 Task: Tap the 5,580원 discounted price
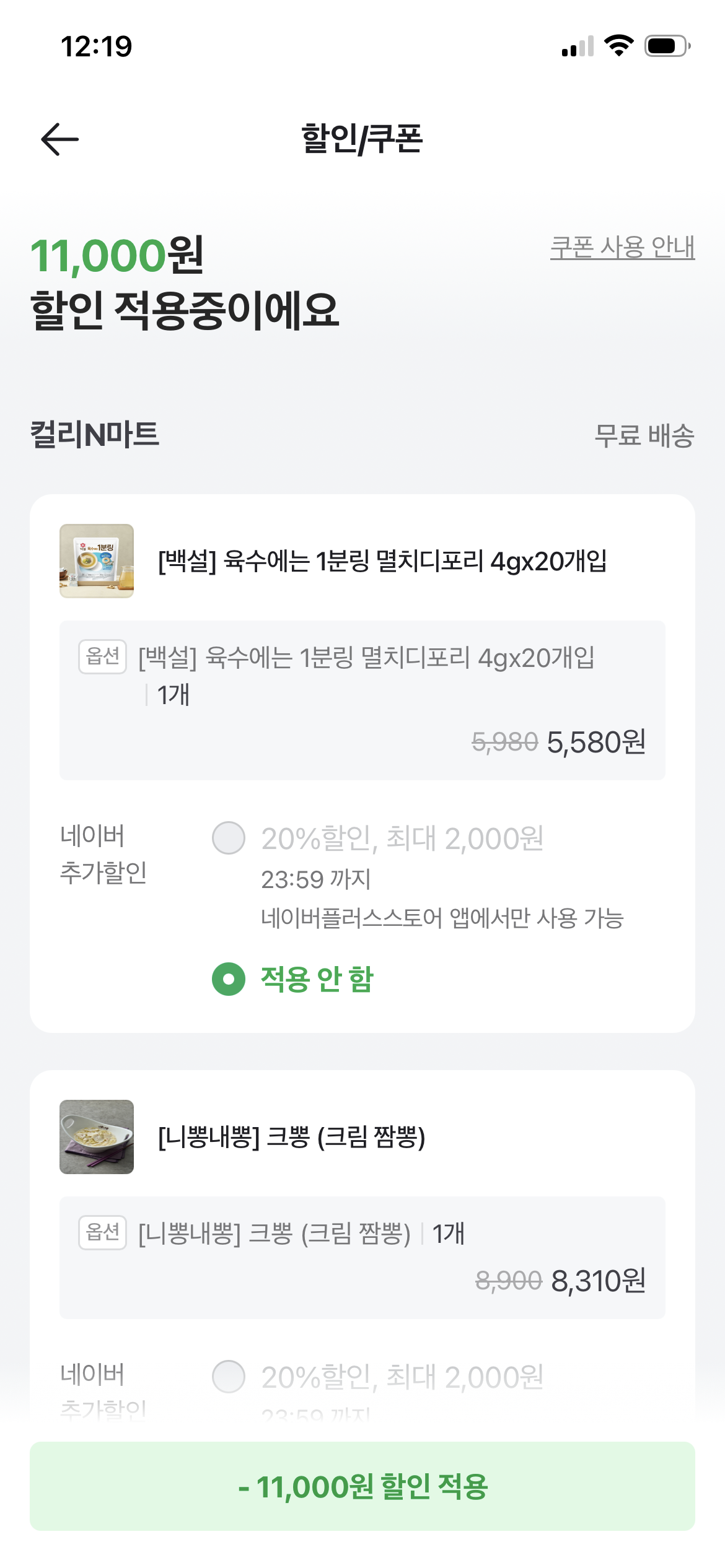click(596, 742)
